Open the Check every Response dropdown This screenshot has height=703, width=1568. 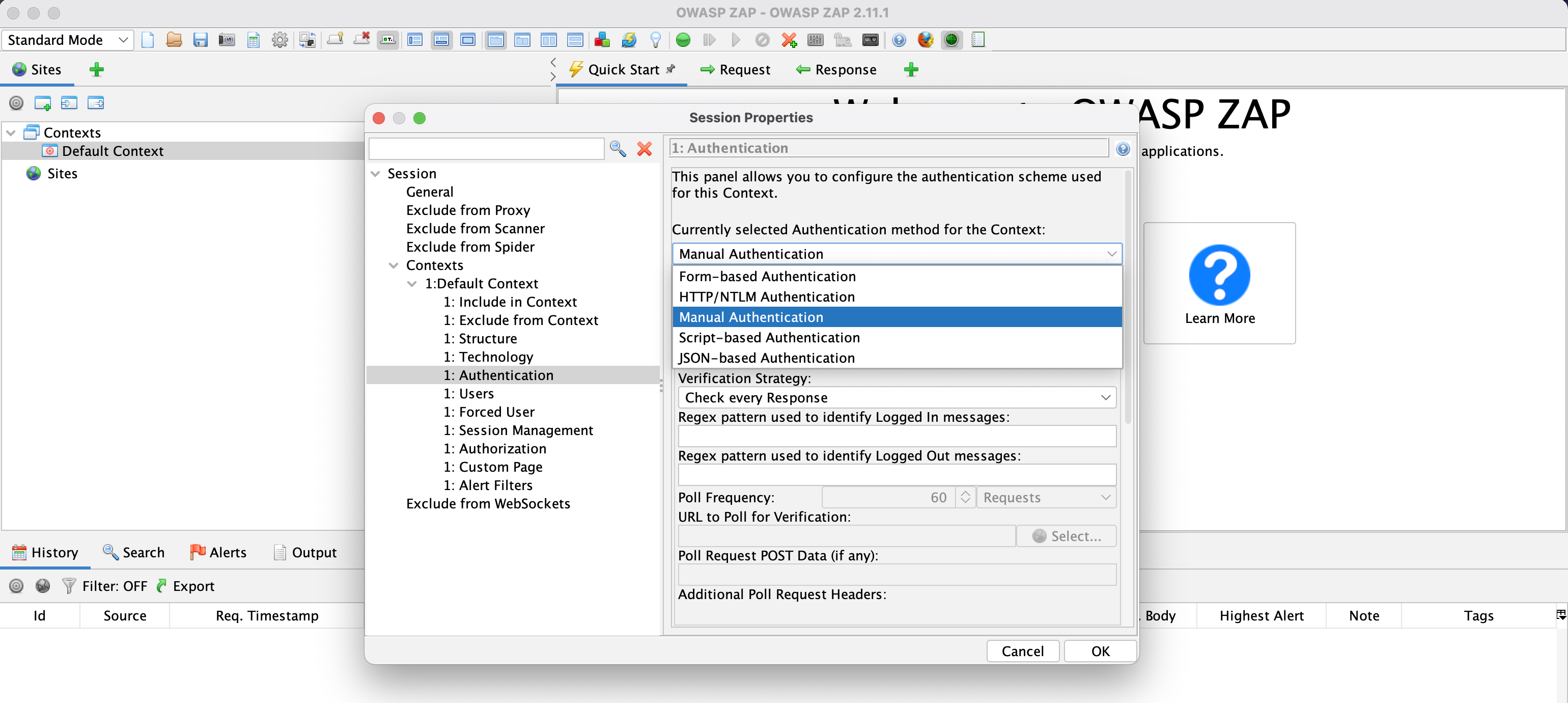pos(896,398)
